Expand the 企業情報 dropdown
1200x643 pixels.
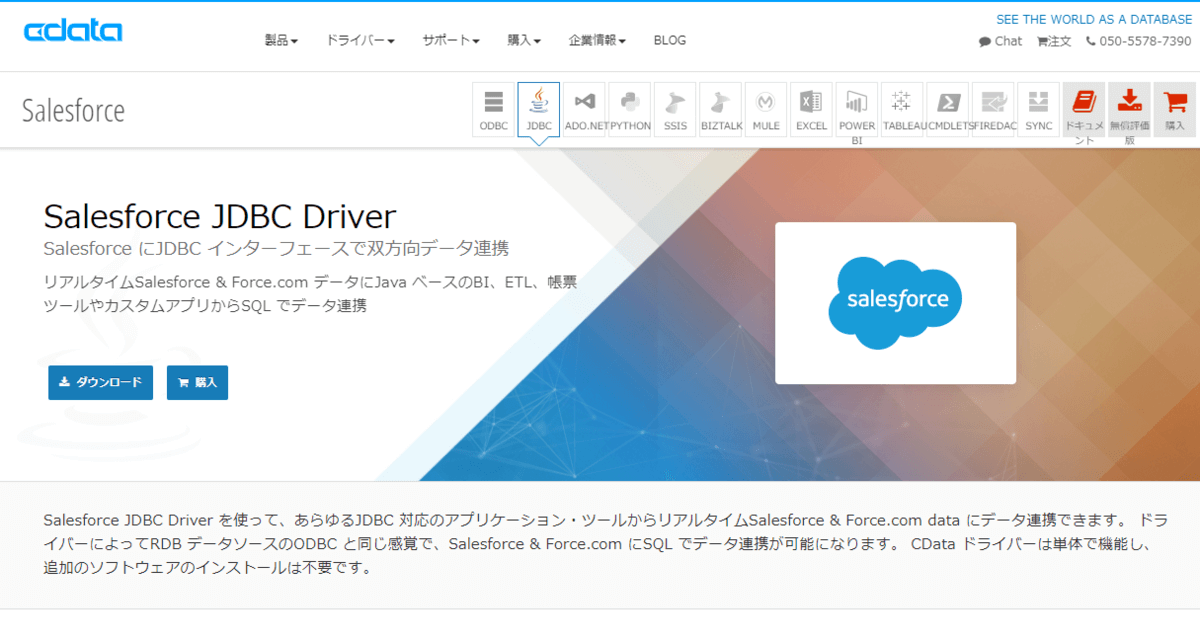tap(597, 40)
